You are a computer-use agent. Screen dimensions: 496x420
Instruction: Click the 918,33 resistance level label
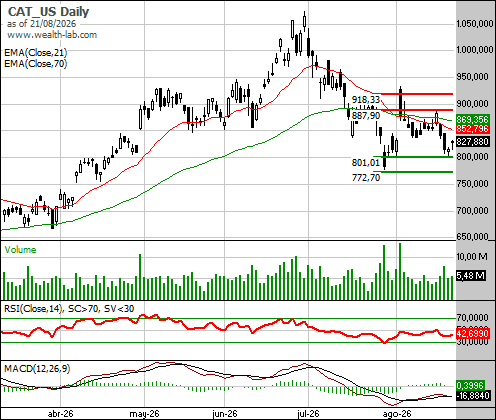tap(366, 99)
